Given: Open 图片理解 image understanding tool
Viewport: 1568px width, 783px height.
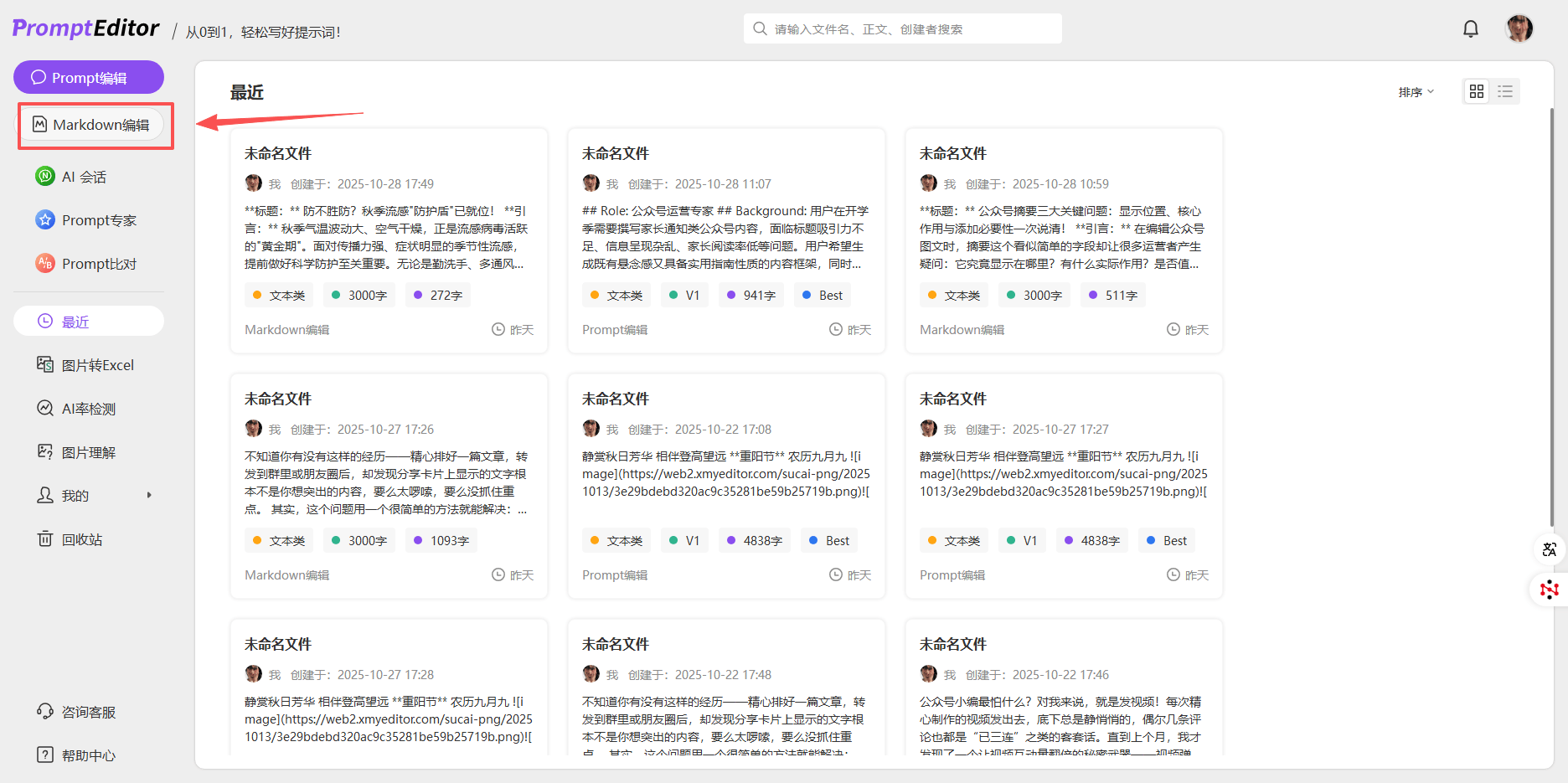Looking at the screenshot, I should [88, 452].
